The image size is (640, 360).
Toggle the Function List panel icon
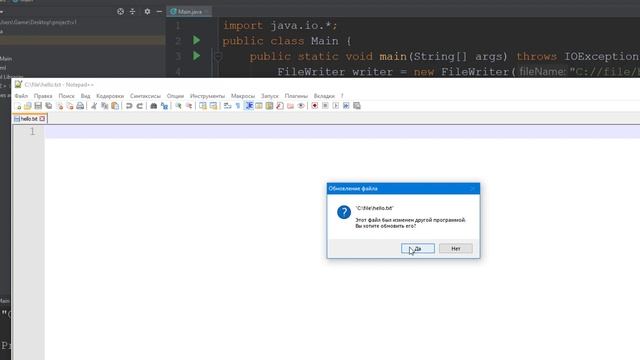point(280,106)
